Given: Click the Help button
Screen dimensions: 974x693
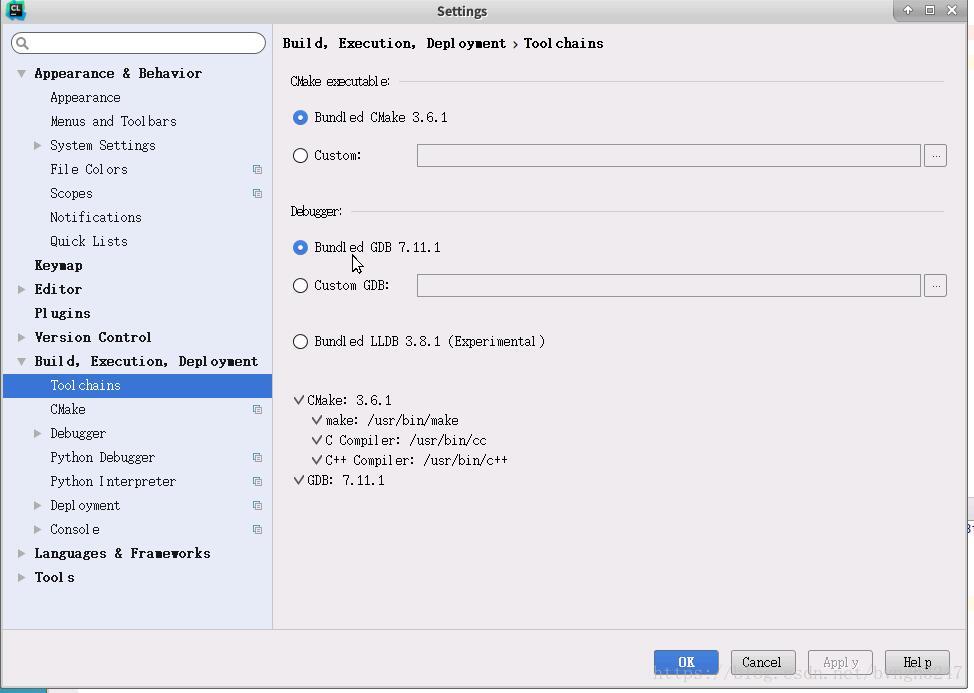Looking at the screenshot, I should coord(917,662).
